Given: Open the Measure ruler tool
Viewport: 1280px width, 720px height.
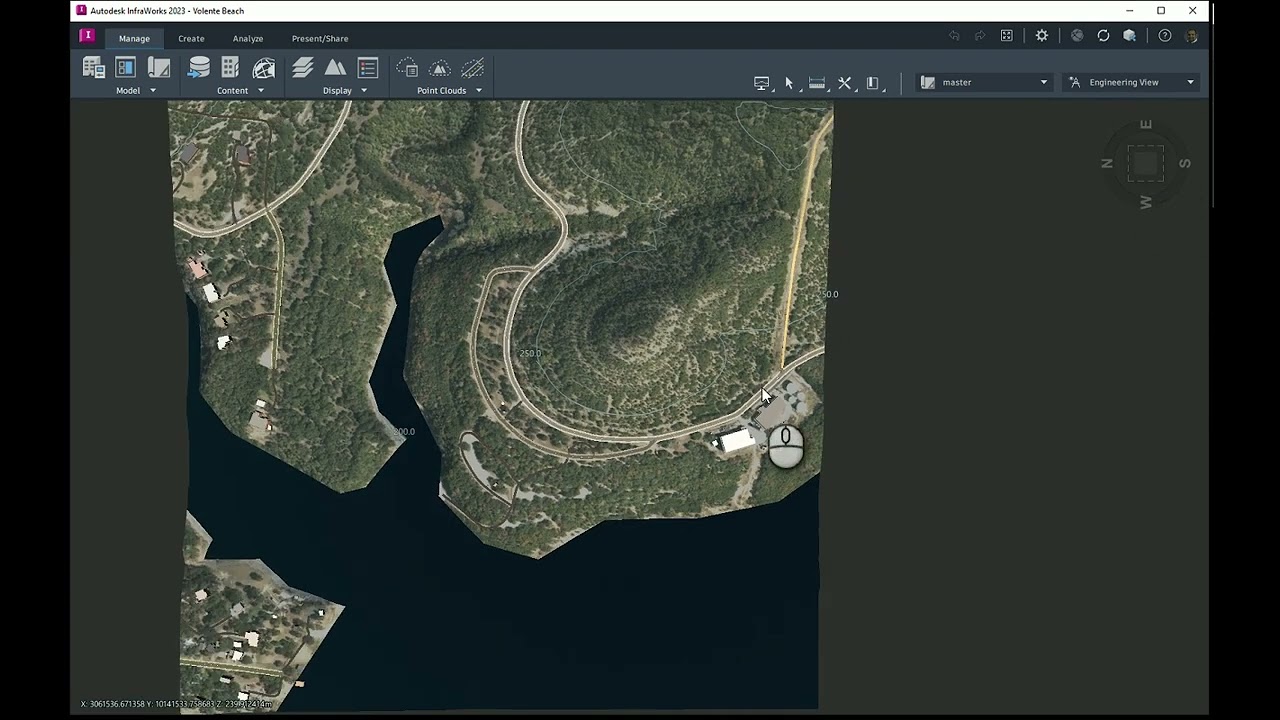Looking at the screenshot, I should point(817,83).
